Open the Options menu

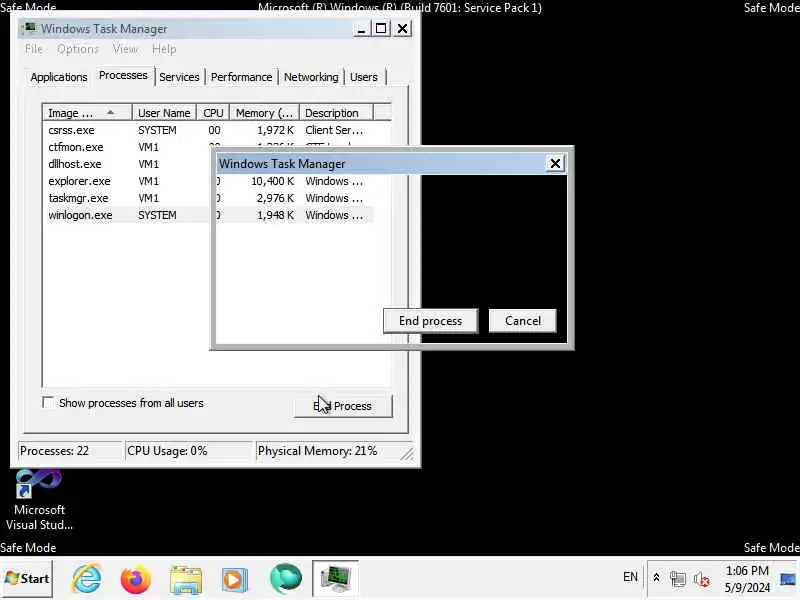pos(78,49)
